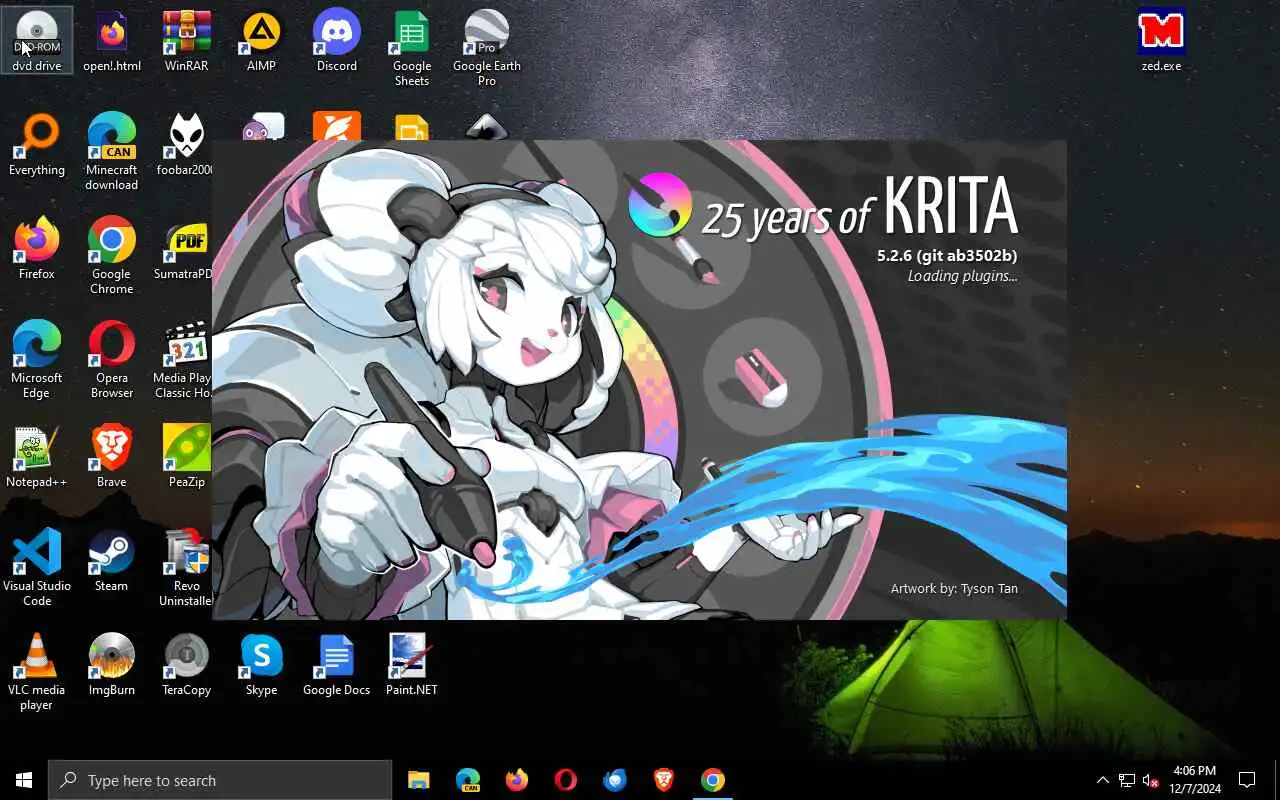Image resolution: width=1280 pixels, height=800 pixels.
Task: Select the Paint.NET desktop shortcut
Action: click(412, 666)
